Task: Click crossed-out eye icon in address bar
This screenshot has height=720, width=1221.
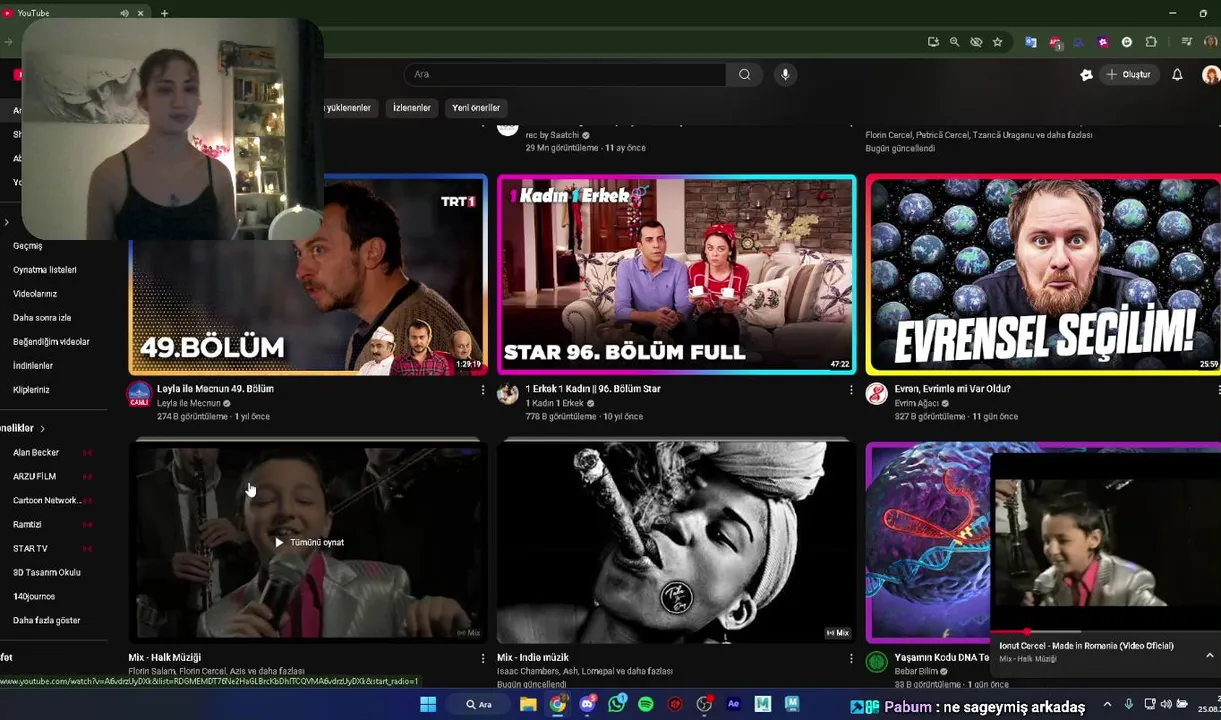Action: point(976,42)
